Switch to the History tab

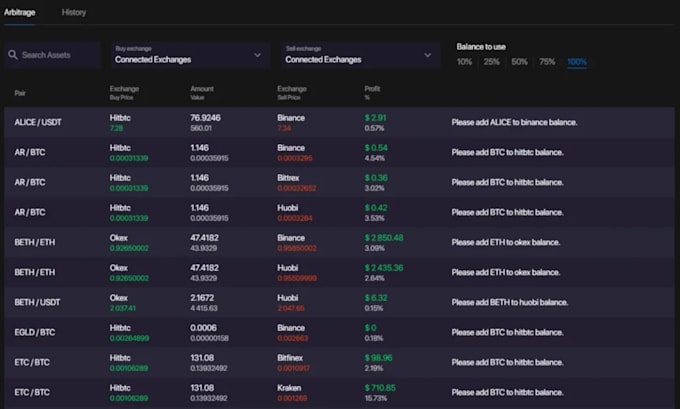click(73, 13)
